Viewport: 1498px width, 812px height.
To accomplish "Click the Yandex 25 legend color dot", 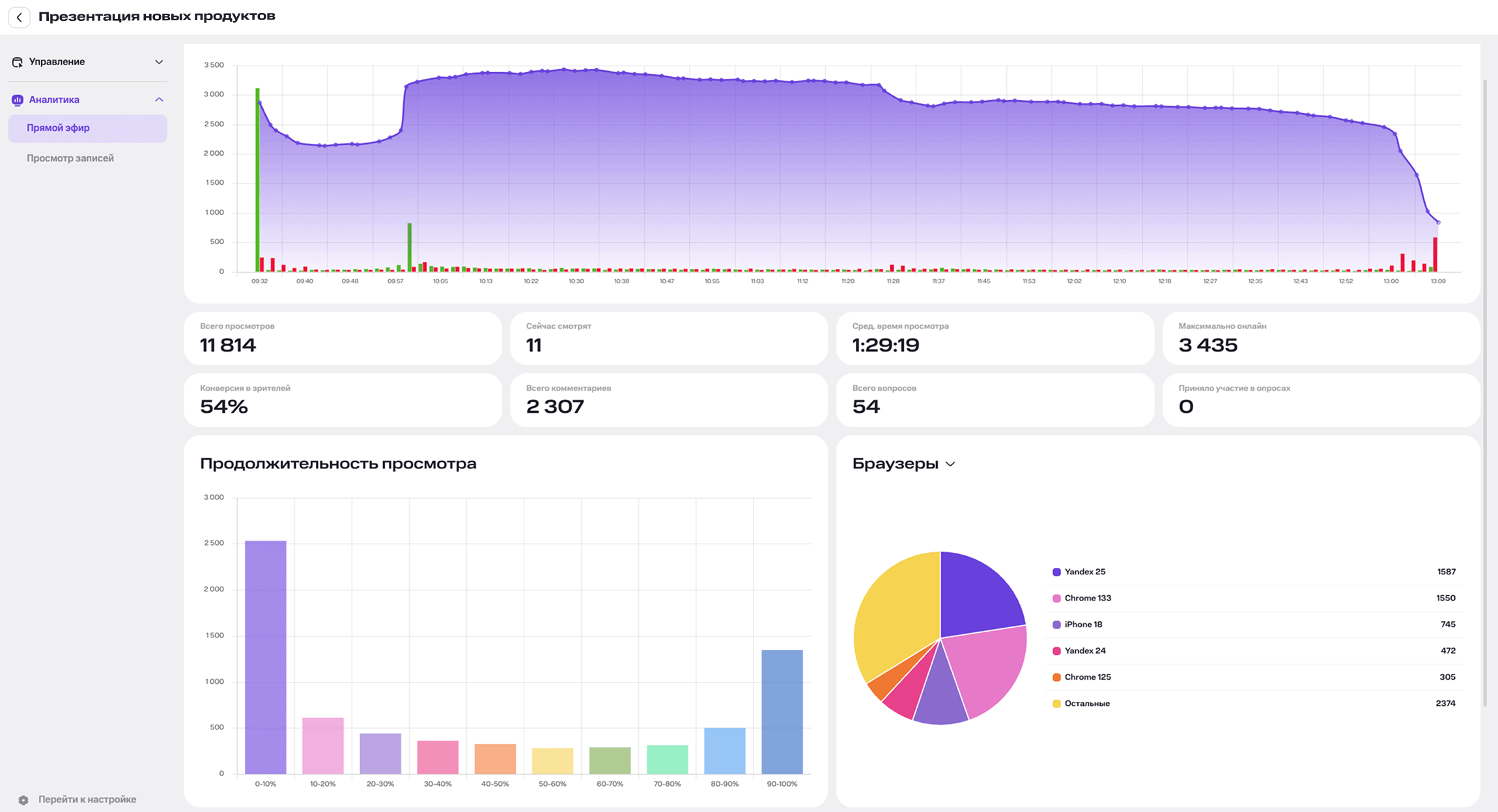I will tap(1056, 572).
